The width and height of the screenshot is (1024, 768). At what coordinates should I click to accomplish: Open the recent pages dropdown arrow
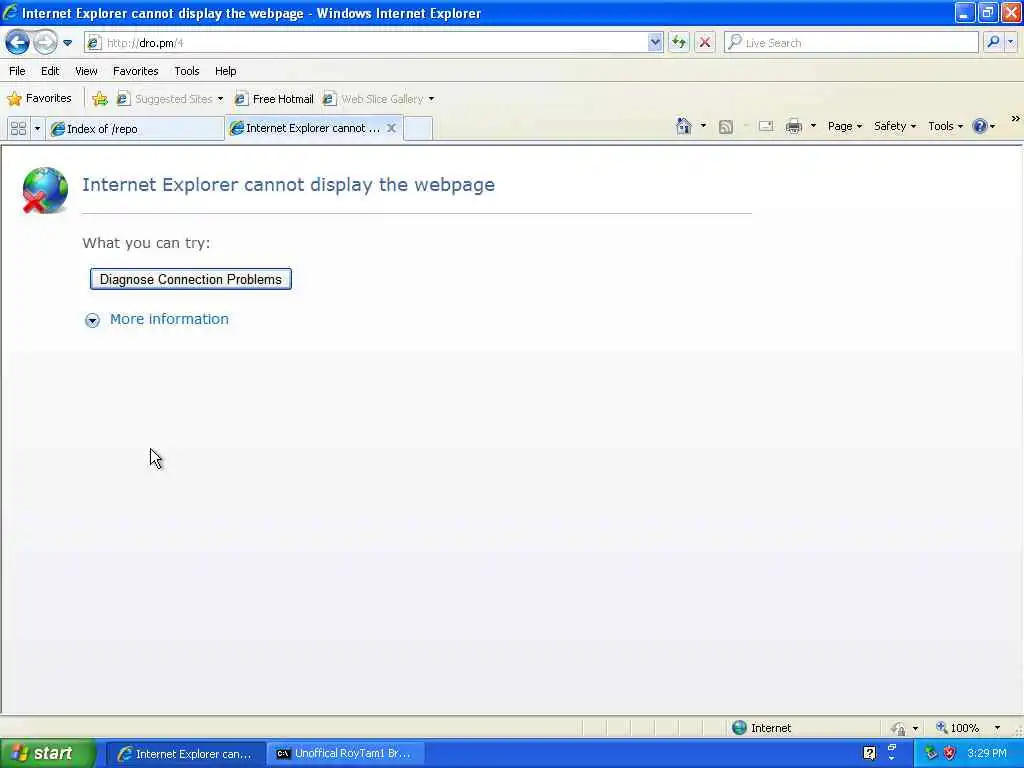coord(67,43)
